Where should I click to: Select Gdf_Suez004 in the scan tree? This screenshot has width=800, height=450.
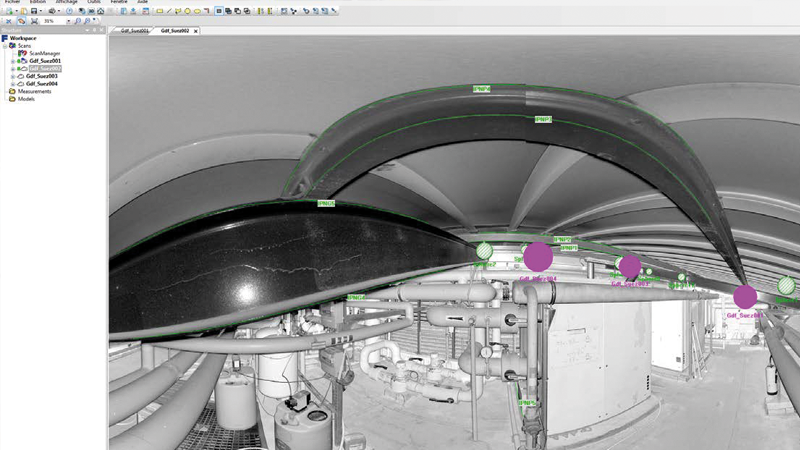42,84
